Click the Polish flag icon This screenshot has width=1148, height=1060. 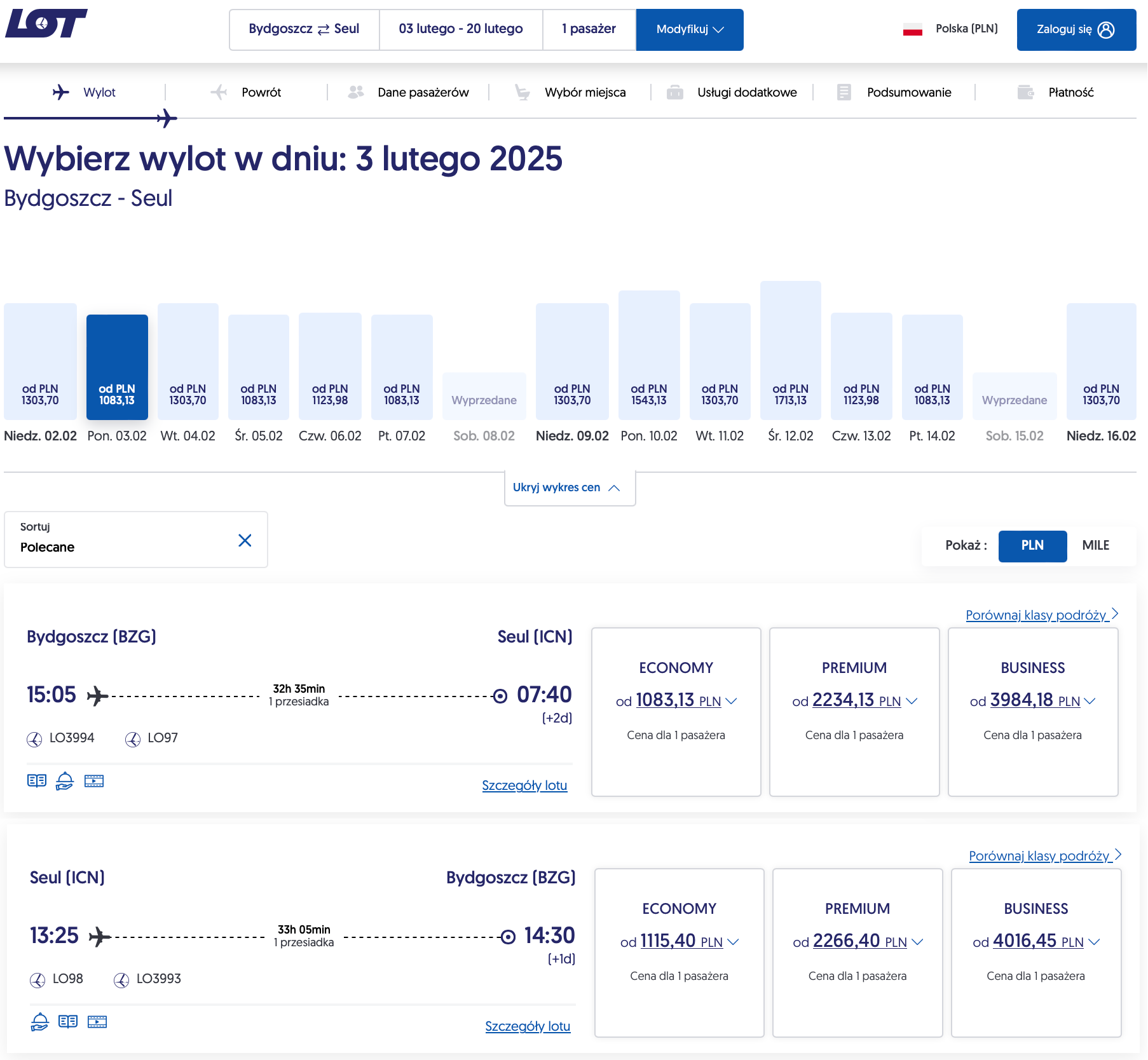point(913,29)
